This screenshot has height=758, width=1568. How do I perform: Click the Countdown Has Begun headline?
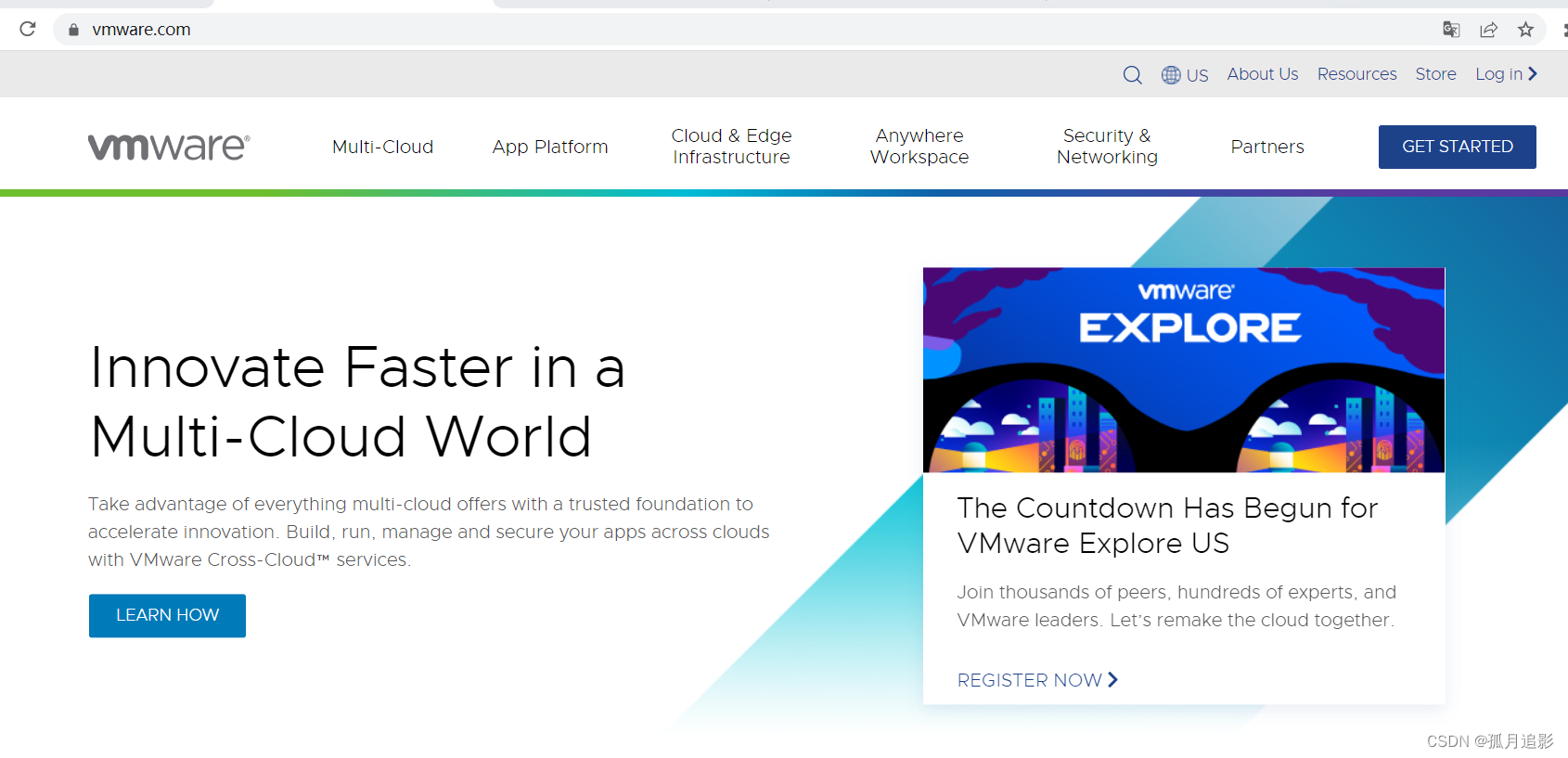[x=1167, y=525]
